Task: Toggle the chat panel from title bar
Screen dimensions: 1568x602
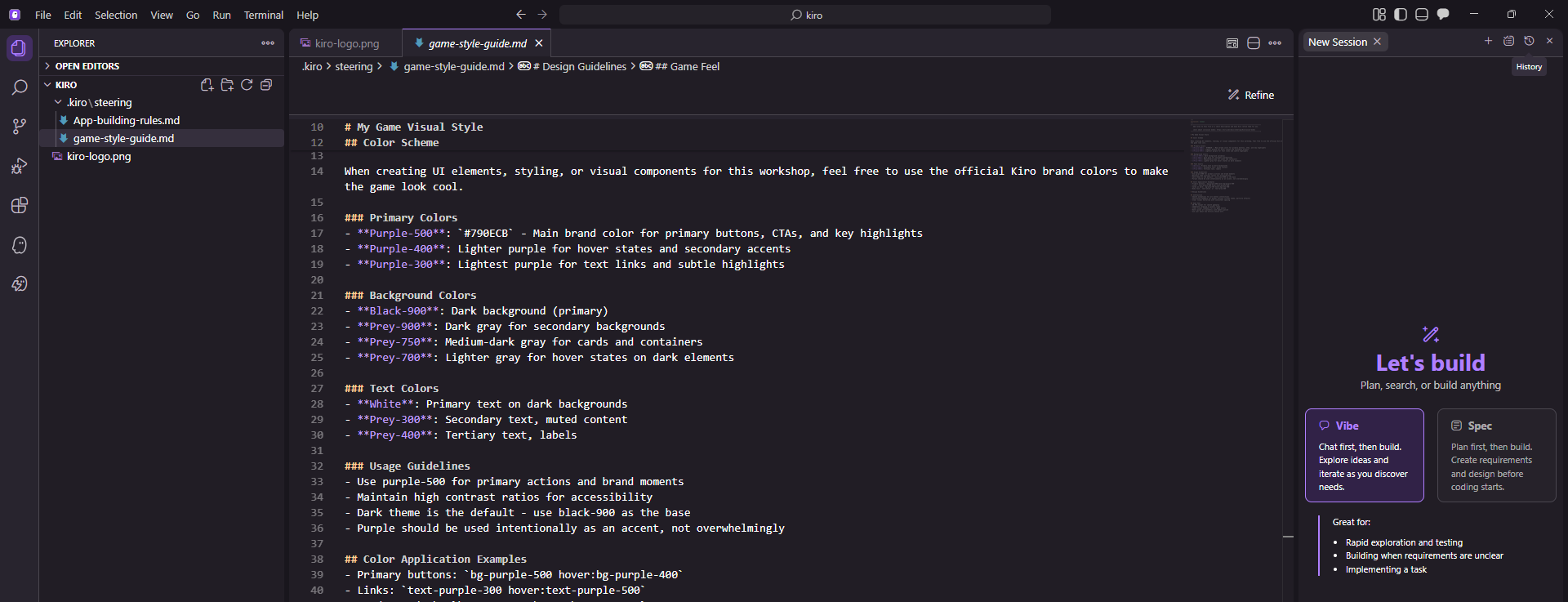Action: coord(1443,15)
